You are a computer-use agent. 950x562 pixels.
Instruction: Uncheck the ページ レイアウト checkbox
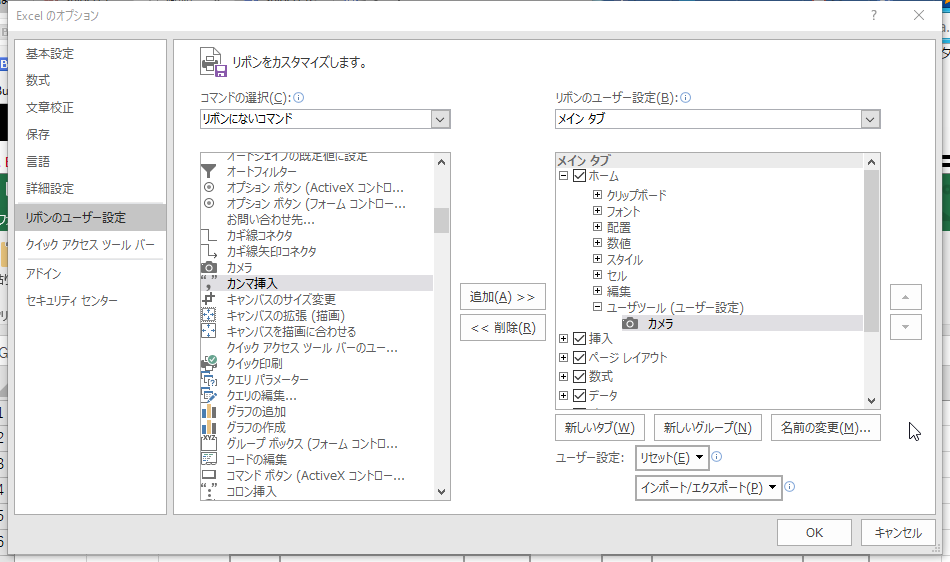(579, 357)
